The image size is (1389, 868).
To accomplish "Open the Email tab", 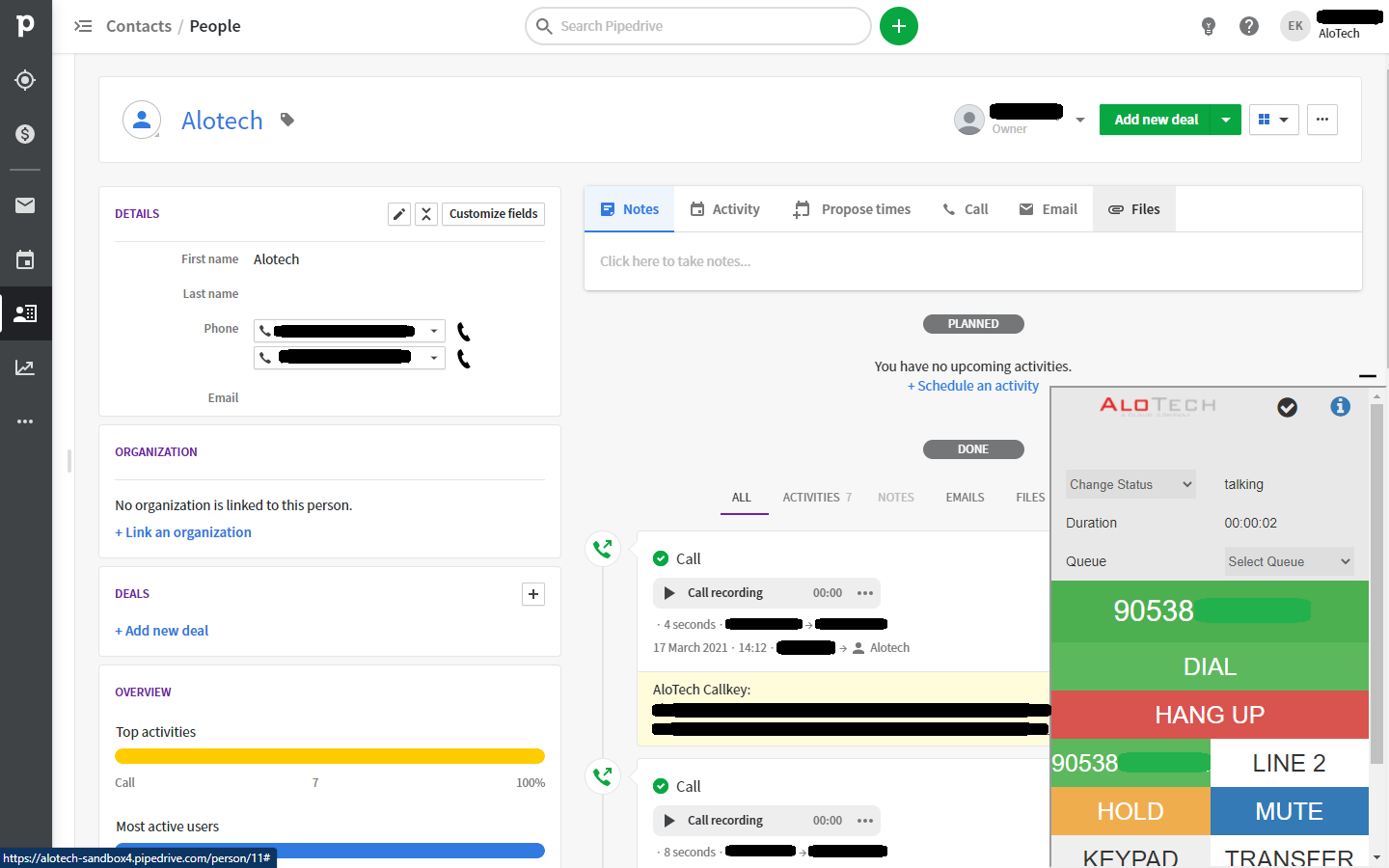I will [x=1049, y=209].
